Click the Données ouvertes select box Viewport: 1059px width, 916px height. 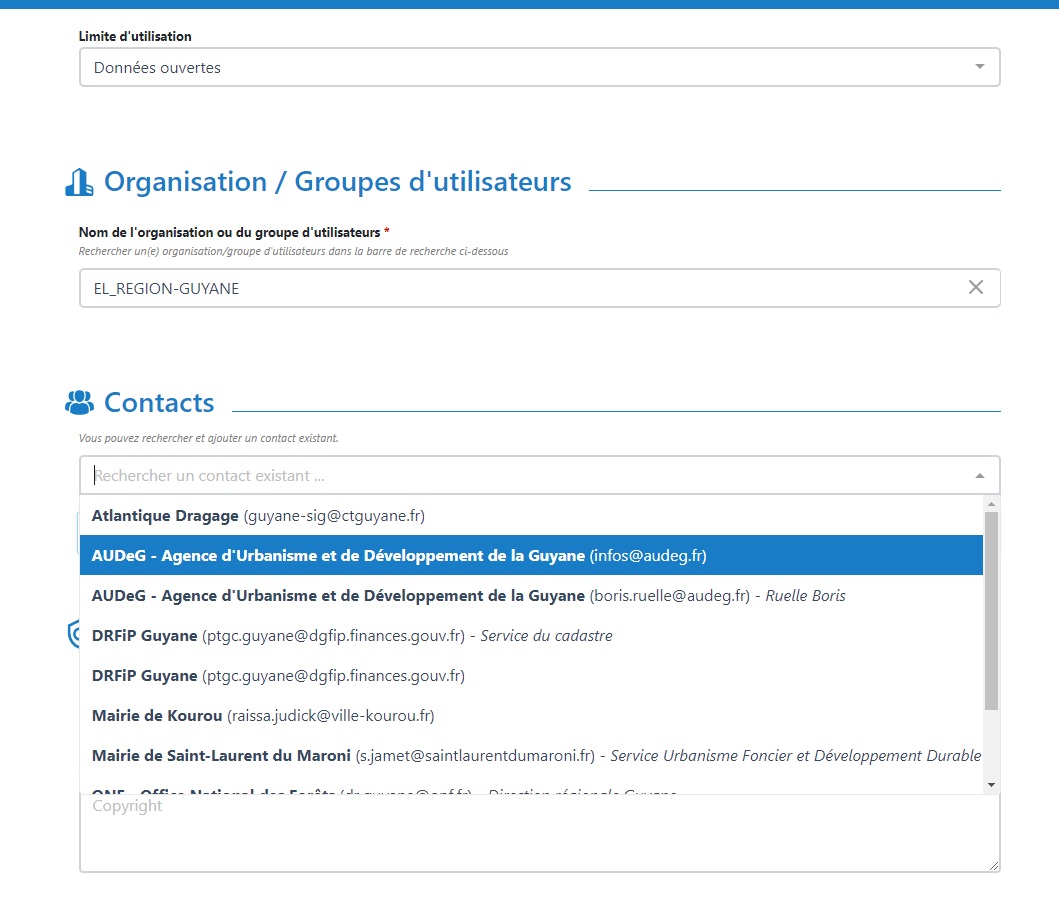(520, 67)
